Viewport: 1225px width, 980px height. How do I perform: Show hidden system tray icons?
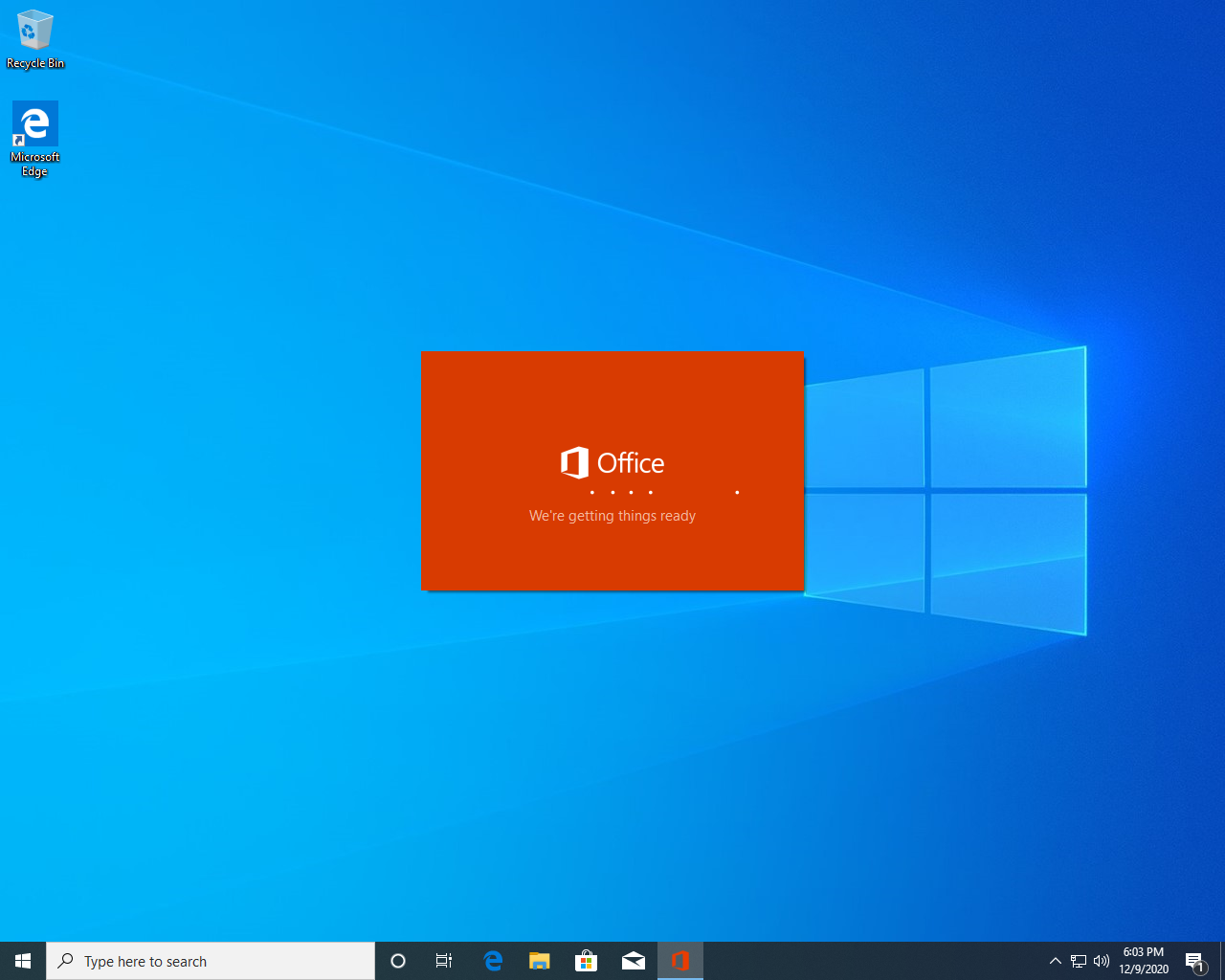click(1056, 961)
